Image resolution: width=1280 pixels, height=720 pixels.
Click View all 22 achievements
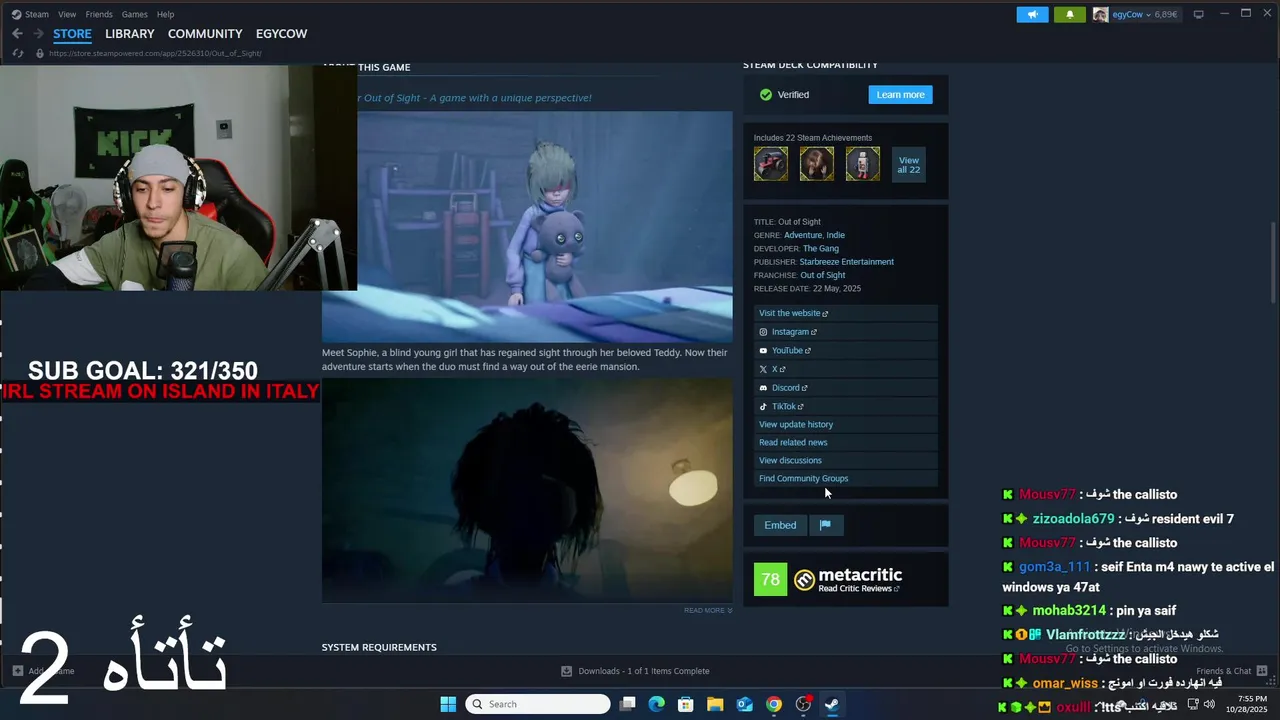click(x=908, y=164)
